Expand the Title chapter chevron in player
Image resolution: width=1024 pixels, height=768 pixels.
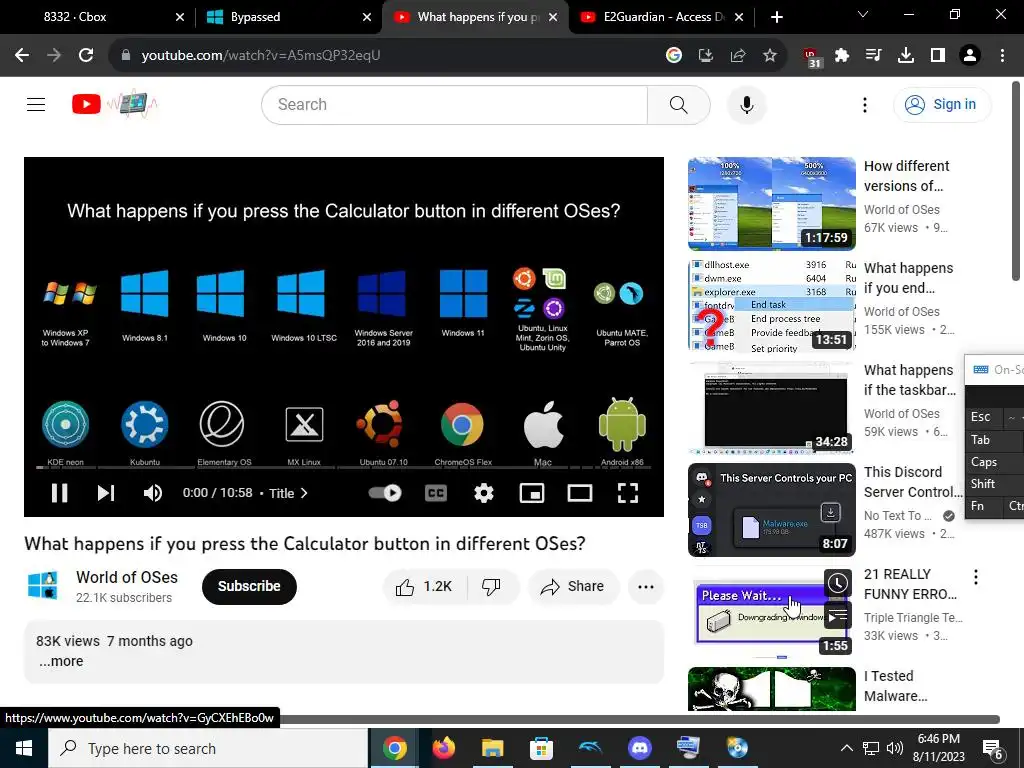[304, 493]
